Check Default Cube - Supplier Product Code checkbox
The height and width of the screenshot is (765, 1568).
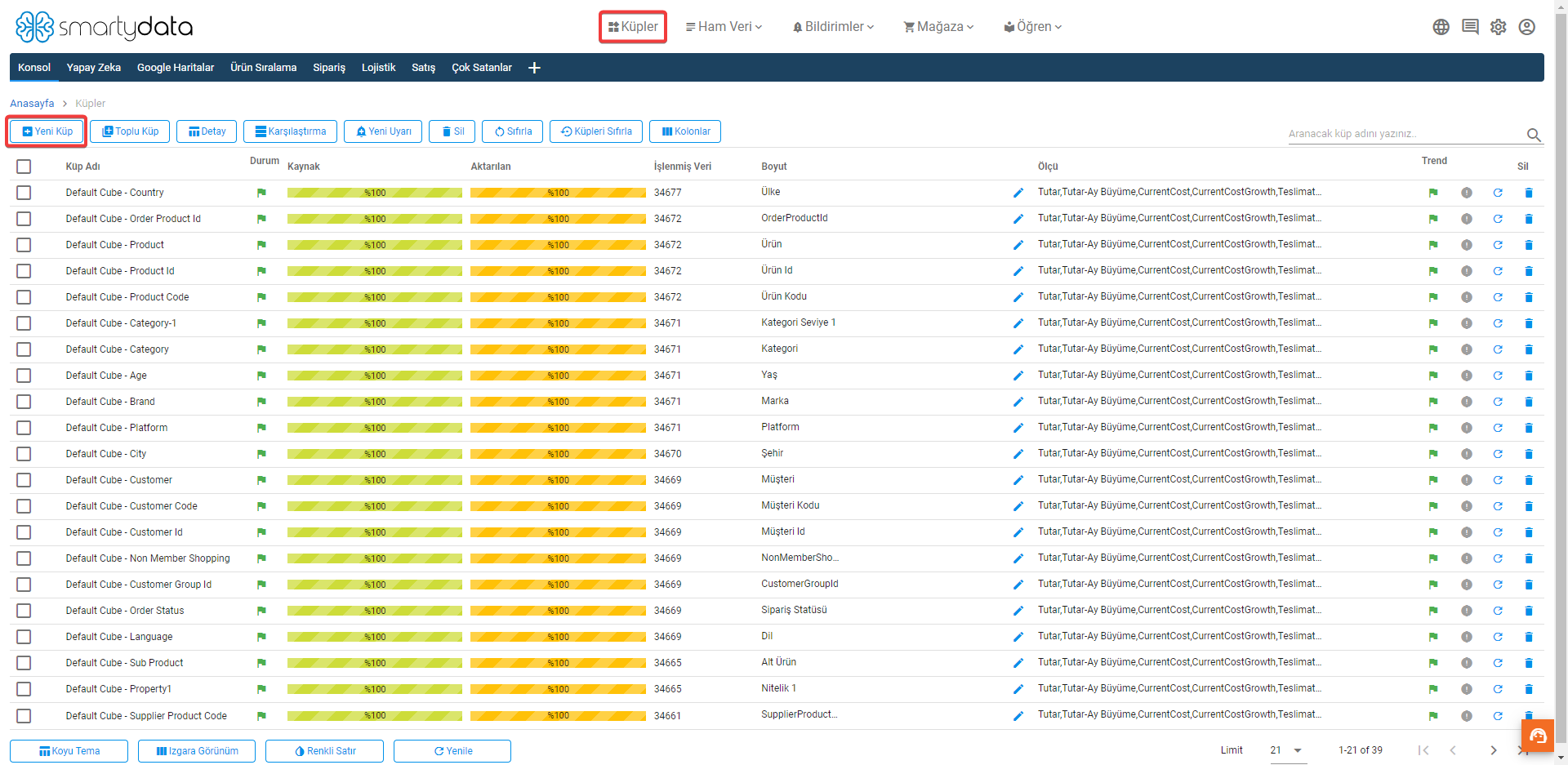click(24, 716)
